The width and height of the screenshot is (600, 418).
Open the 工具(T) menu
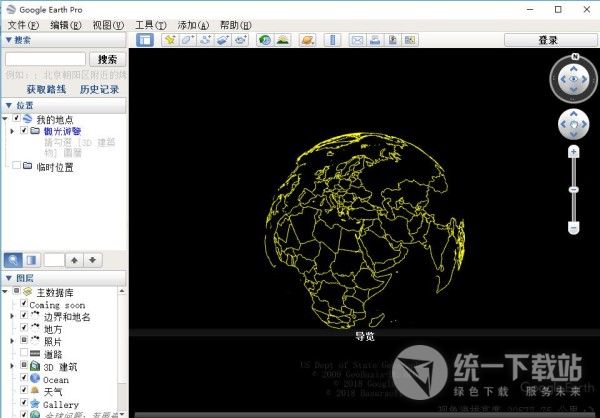(151, 25)
